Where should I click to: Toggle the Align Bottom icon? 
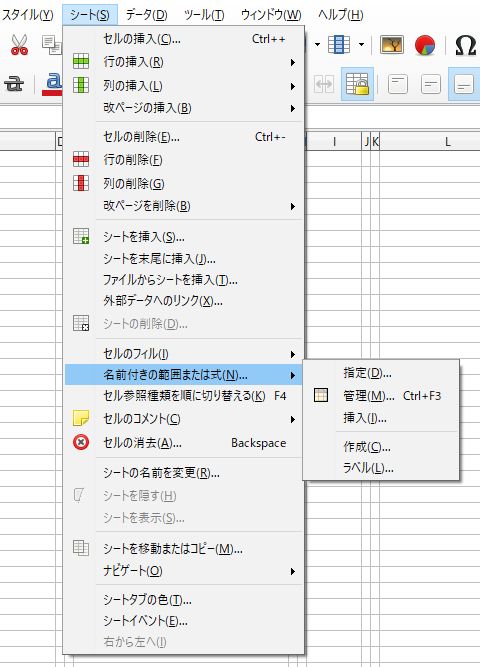[464, 84]
